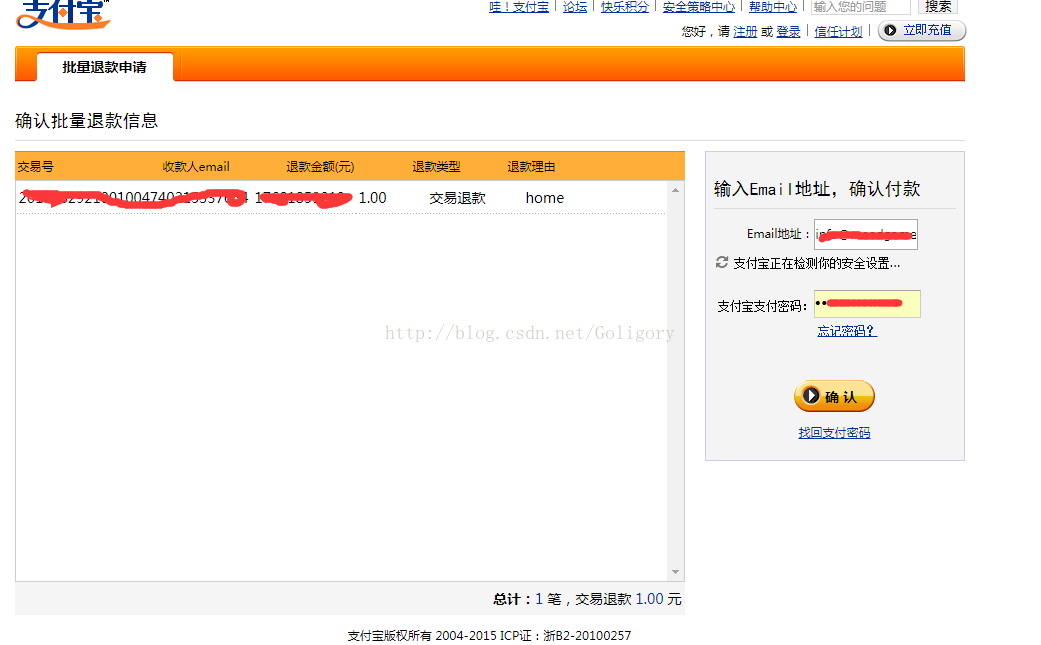Click the 忘记密码? link
Screen dimensions: 1041x645
pyautogui.click(x=847, y=330)
